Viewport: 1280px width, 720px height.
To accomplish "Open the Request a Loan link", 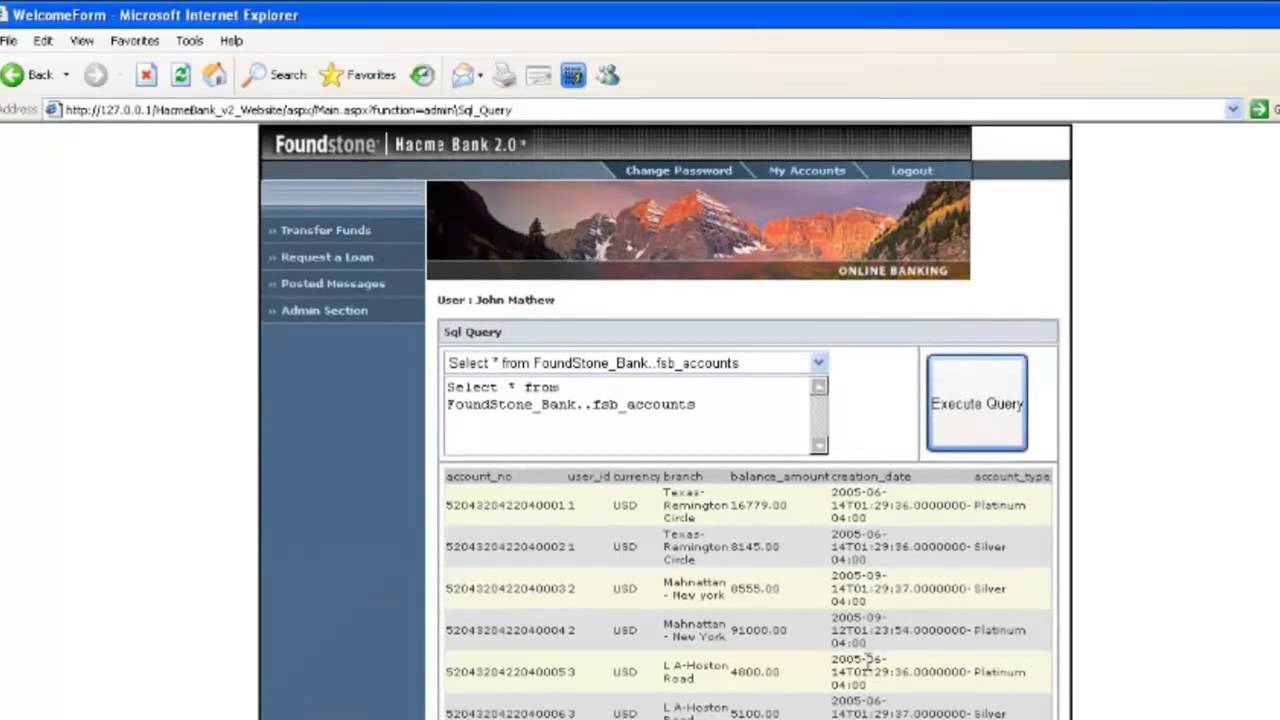I will click(327, 257).
